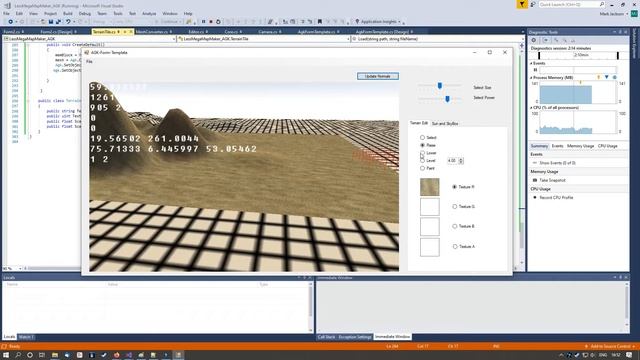The height and width of the screenshot is (360, 640).
Task: Click the bookmark icon in the toolbar
Action: (x=320, y=22)
